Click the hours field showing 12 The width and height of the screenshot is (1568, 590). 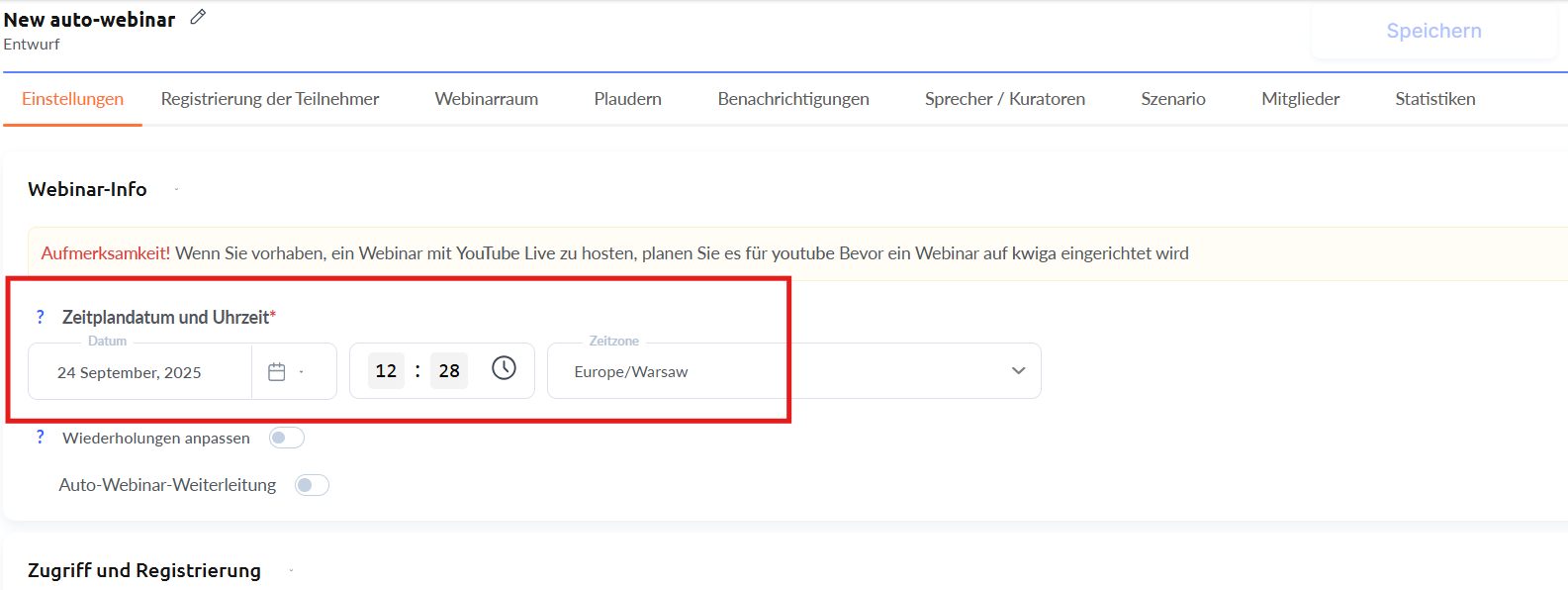click(x=386, y=371)
